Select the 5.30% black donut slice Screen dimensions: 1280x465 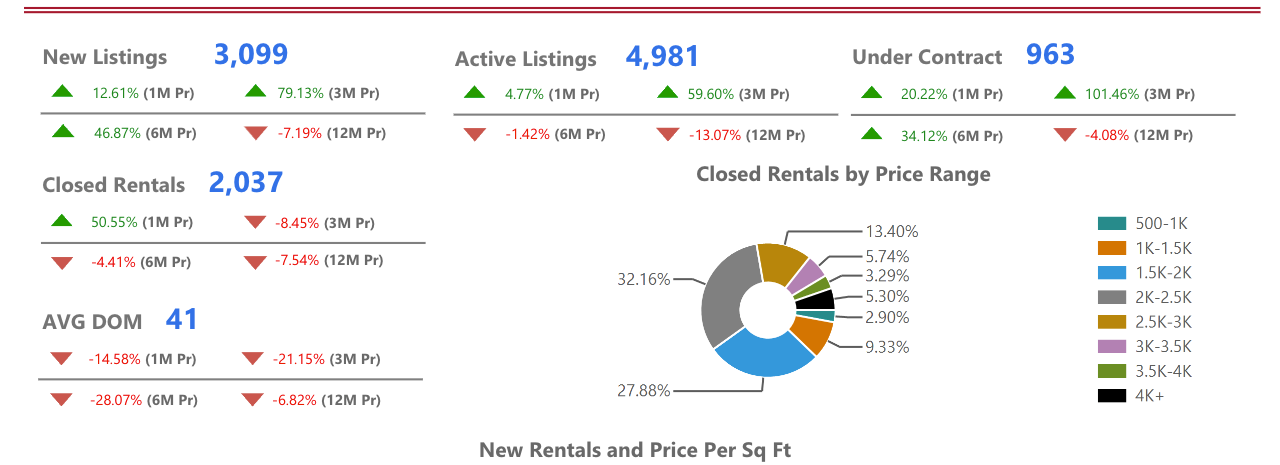point(817,300)
